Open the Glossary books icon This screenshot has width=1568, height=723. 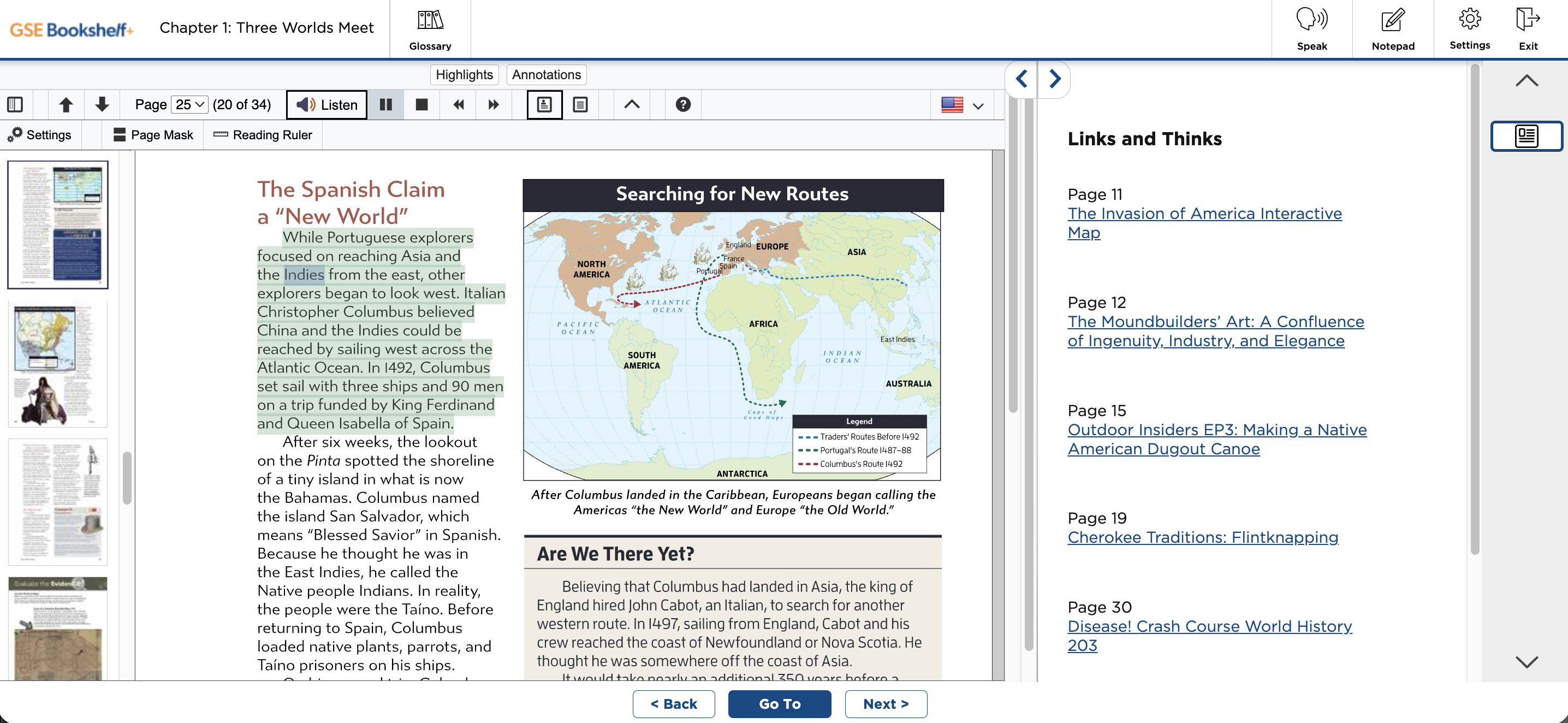pyautogui.click(x=430, y=28)
